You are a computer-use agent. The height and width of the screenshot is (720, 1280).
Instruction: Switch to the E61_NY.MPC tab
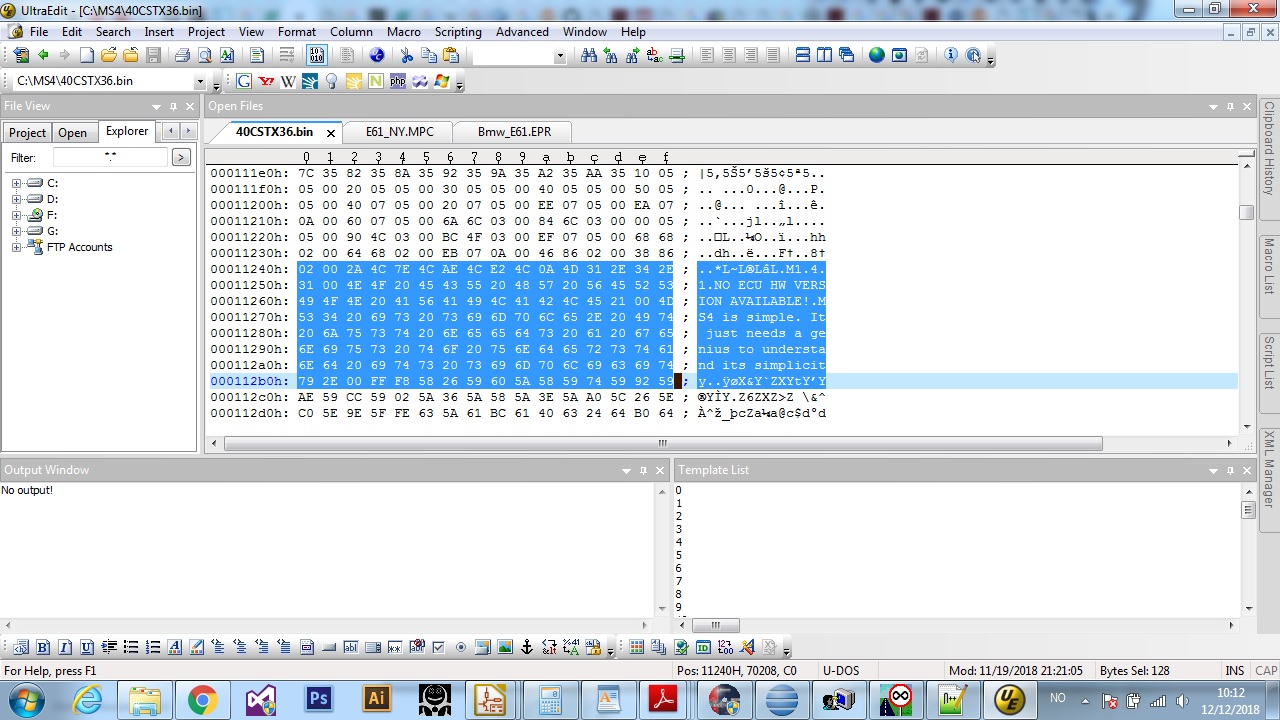[x=400, y=132]
